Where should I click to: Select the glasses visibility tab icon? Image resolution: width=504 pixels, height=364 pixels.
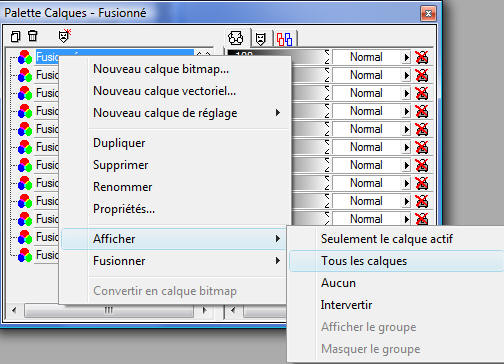point(236,38)
